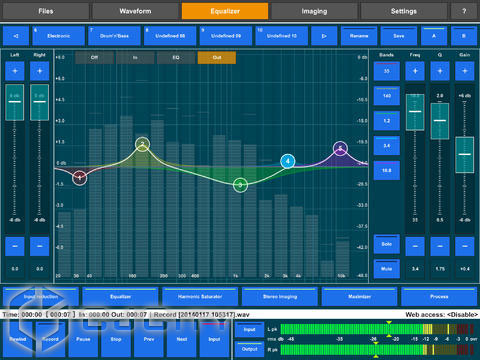Skip to previous track with Prev
Viewport: 480px width, 360px height.
(x=149, y=339)
